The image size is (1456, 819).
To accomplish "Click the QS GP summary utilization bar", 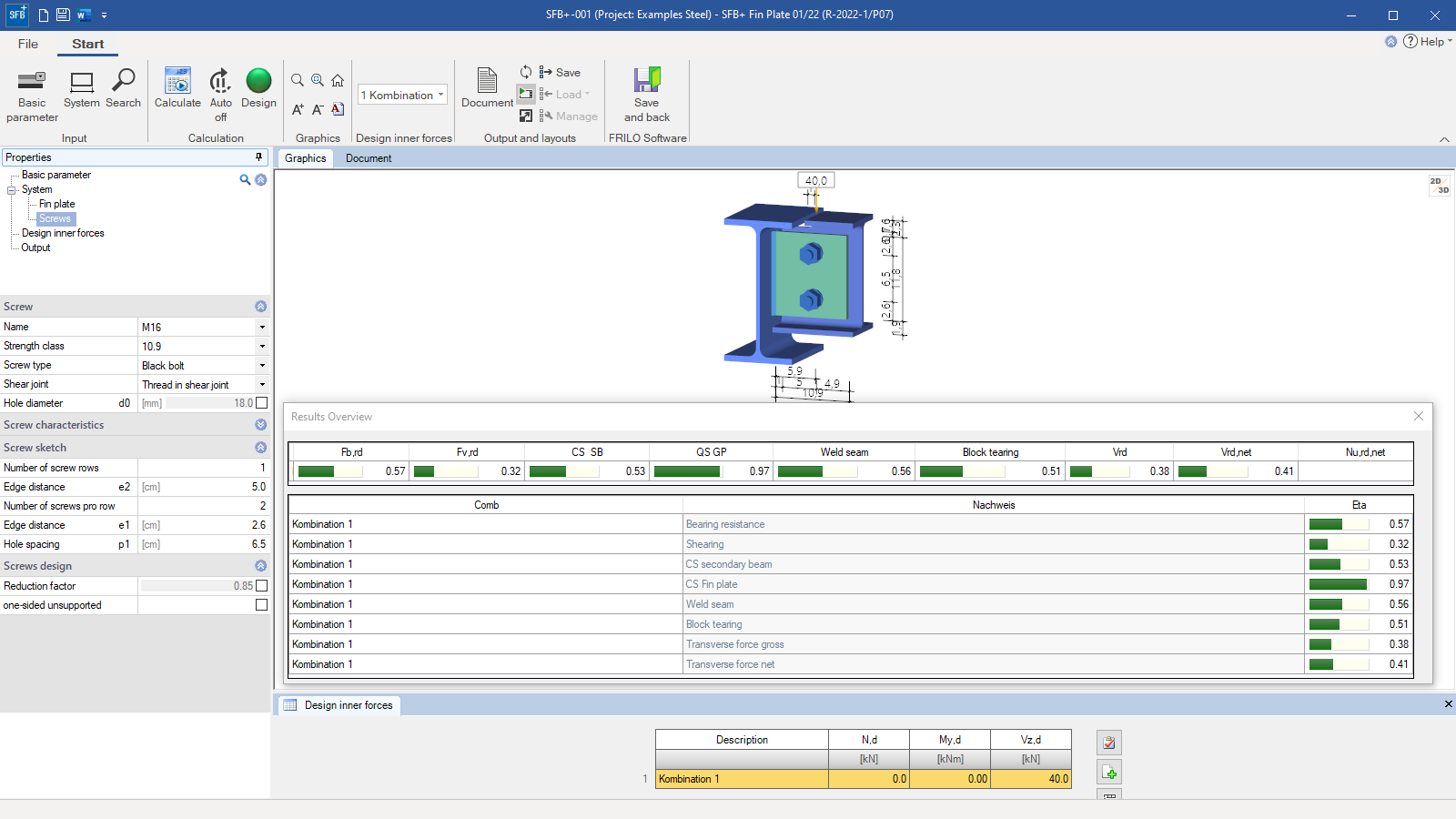I will click(x=687, y=471).
